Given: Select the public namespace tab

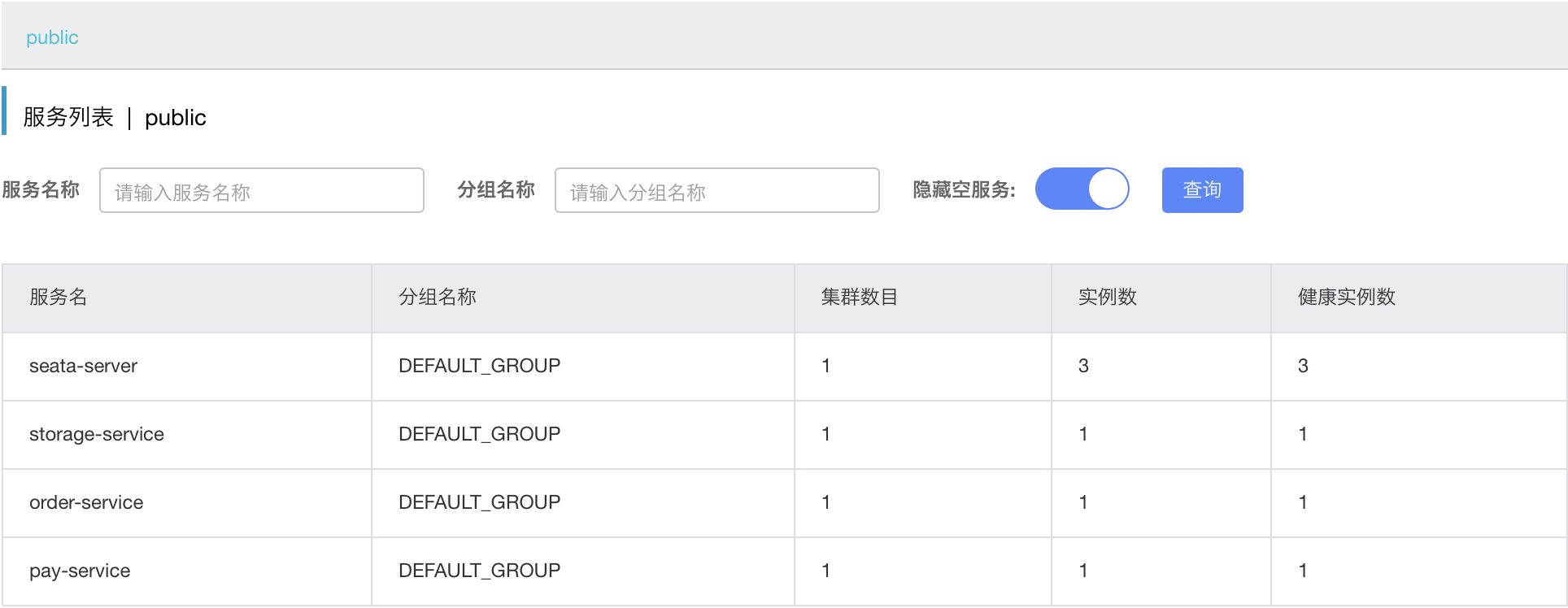Looking at the screenshot, I should (52, 37).
